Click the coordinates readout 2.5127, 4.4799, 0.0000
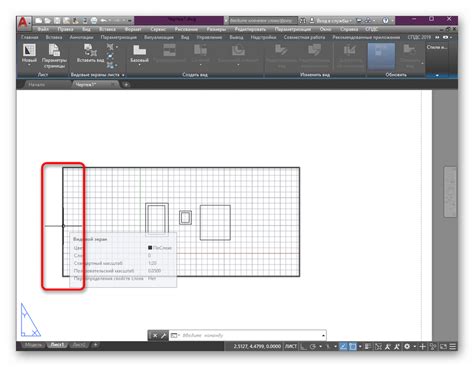This screenshot has height=367, width=474. pos(257,347)
